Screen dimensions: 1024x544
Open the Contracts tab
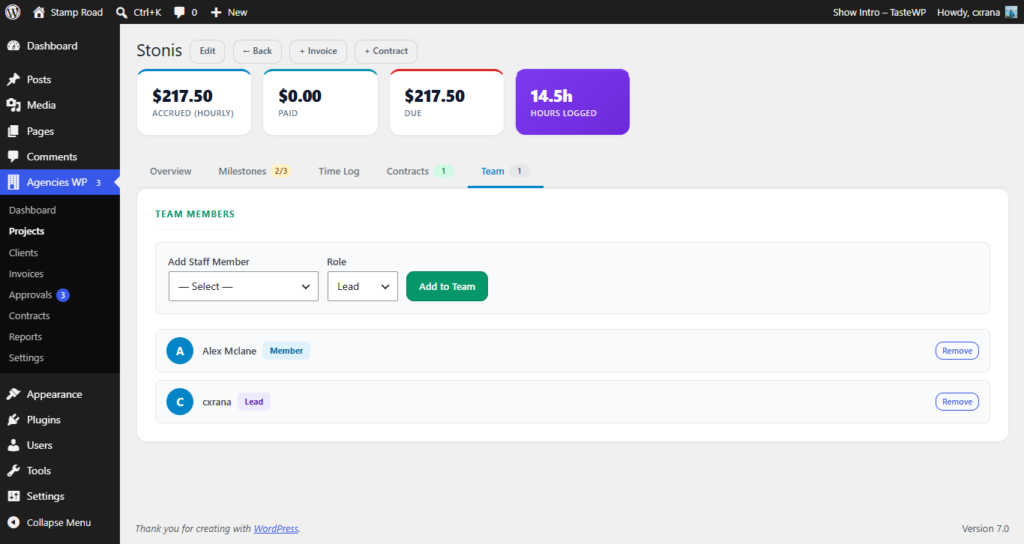tap(419, 171)
